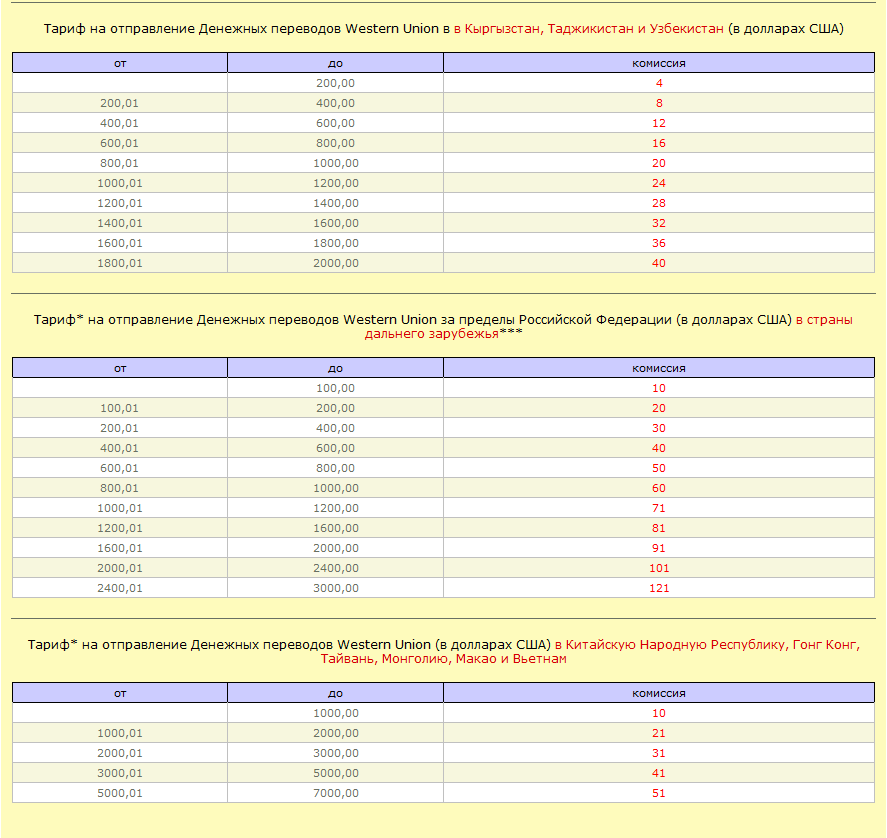
Task: Click commission "10" in the 100,00 row
Action: click(x=659, y=388)
